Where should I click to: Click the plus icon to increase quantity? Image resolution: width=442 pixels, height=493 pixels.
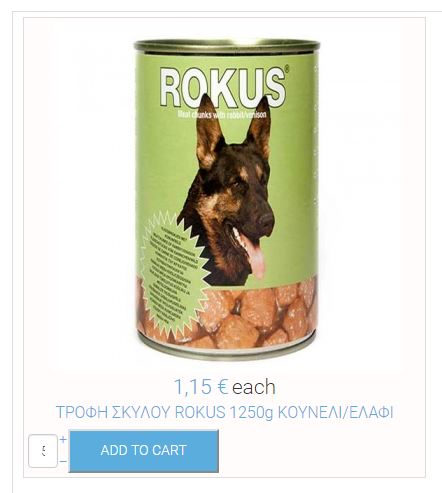pos(63,439)
